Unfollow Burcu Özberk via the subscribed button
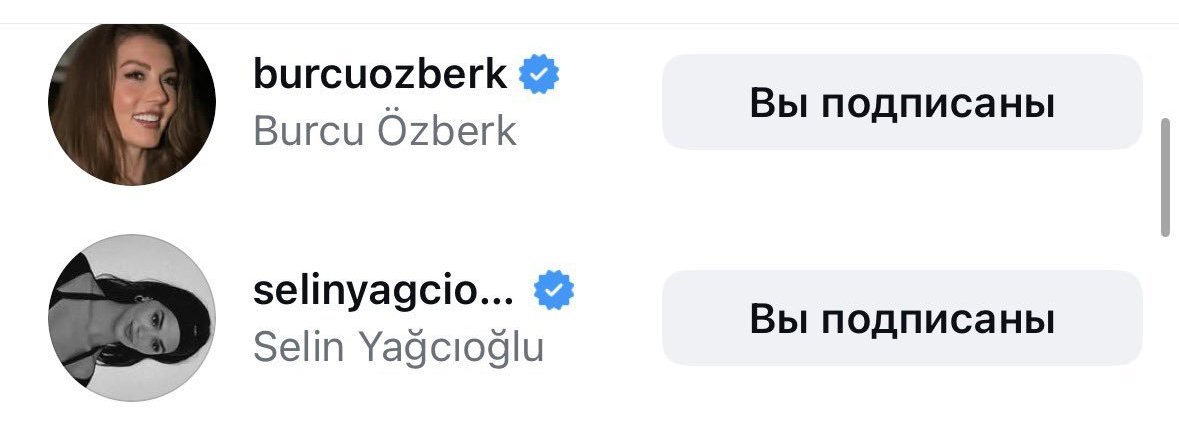1179x423 pixels. 902,102
